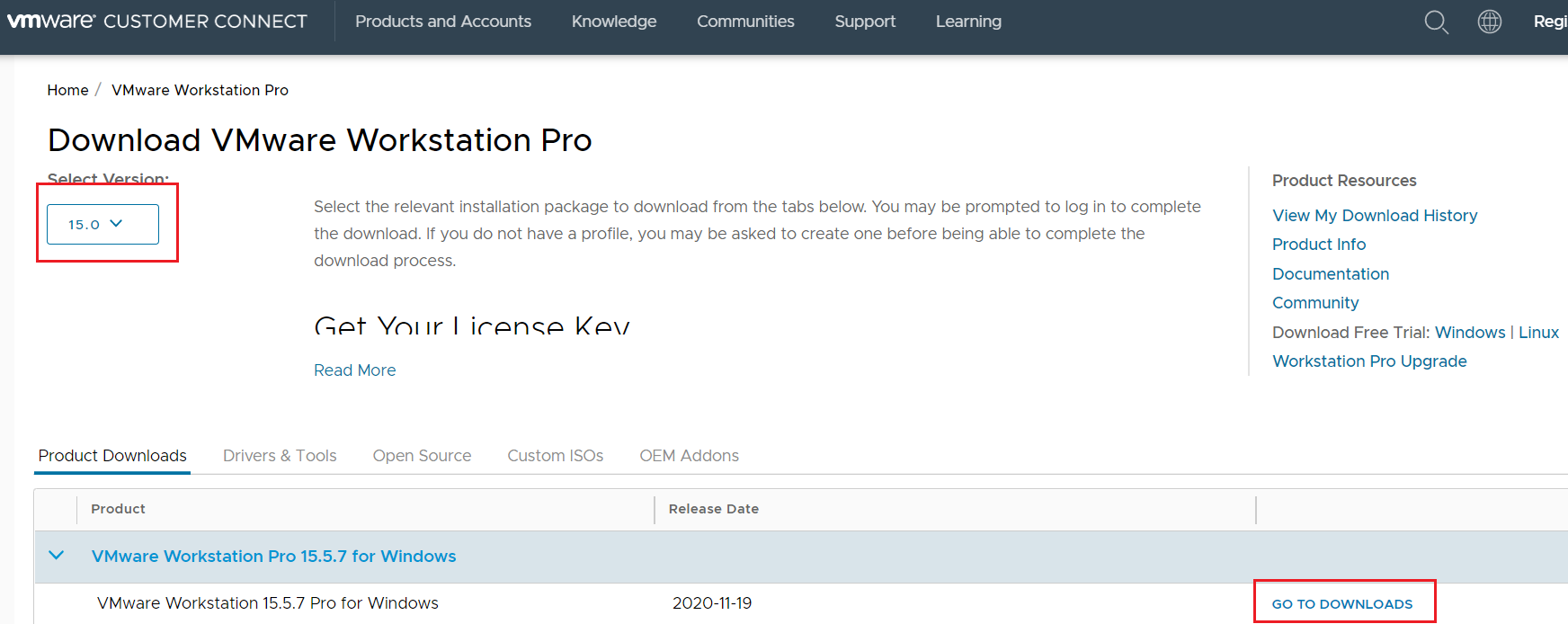Screen dimensions: 1568x624
Task: Open the Support menu
Action: pos(865,21)
